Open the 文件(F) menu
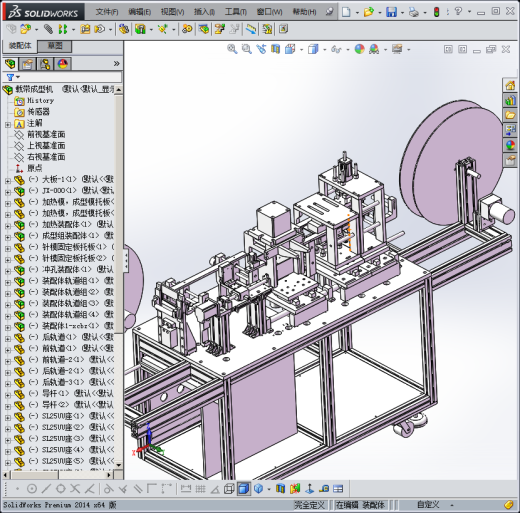 (107, 12)
